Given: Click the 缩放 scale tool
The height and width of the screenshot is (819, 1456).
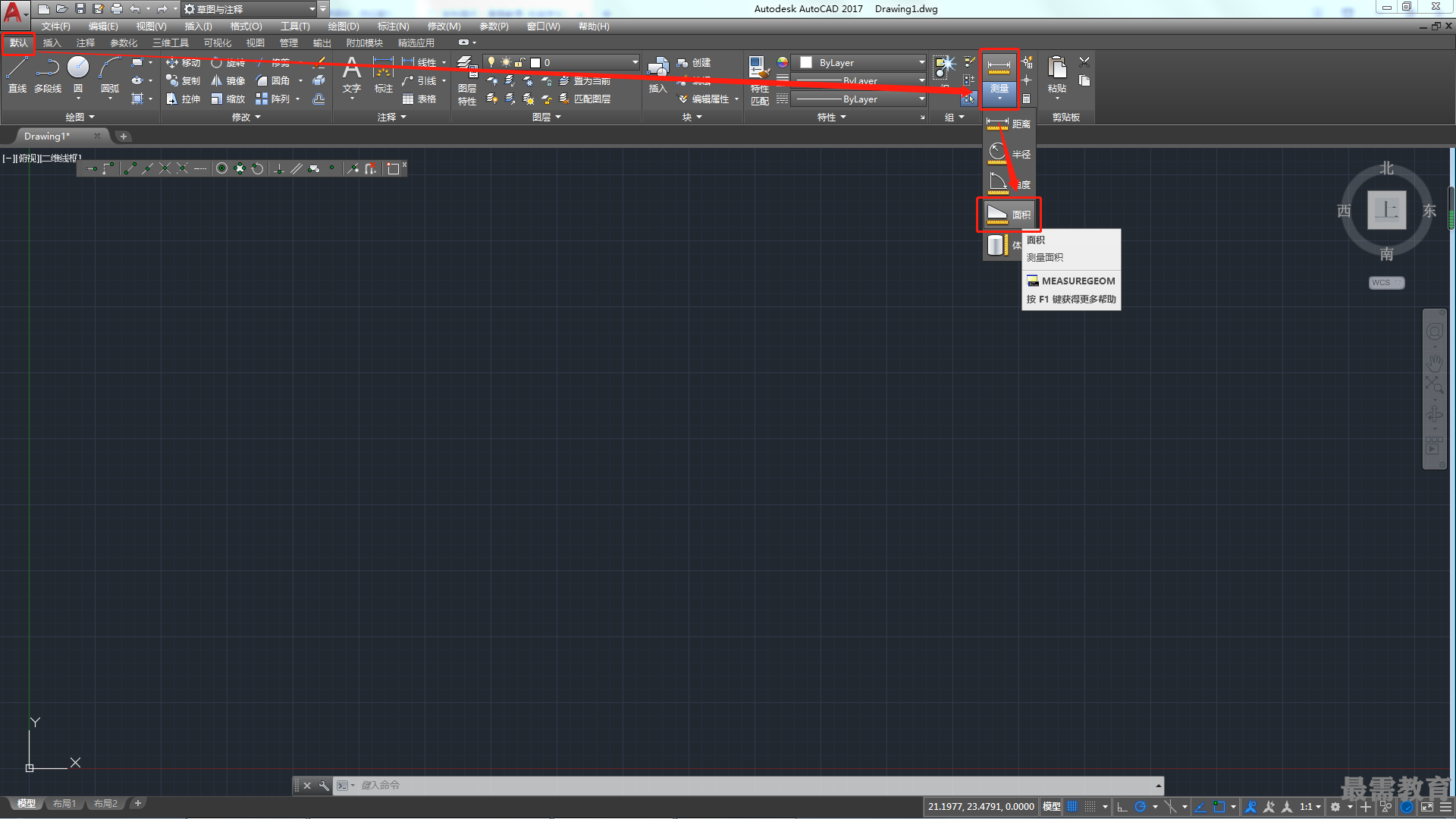Looking at the screenshot, I should [228, 99].
